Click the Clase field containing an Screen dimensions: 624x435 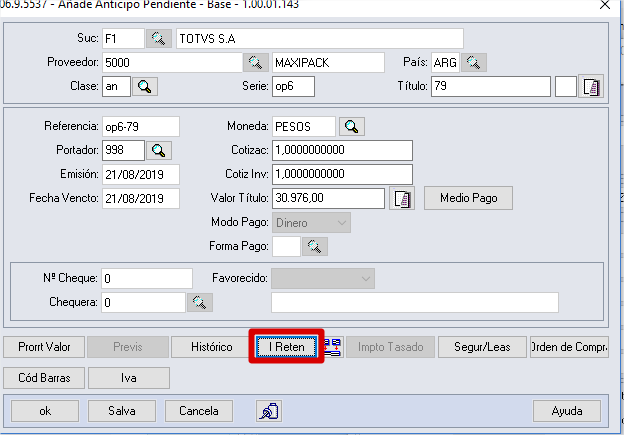(116, 86)
